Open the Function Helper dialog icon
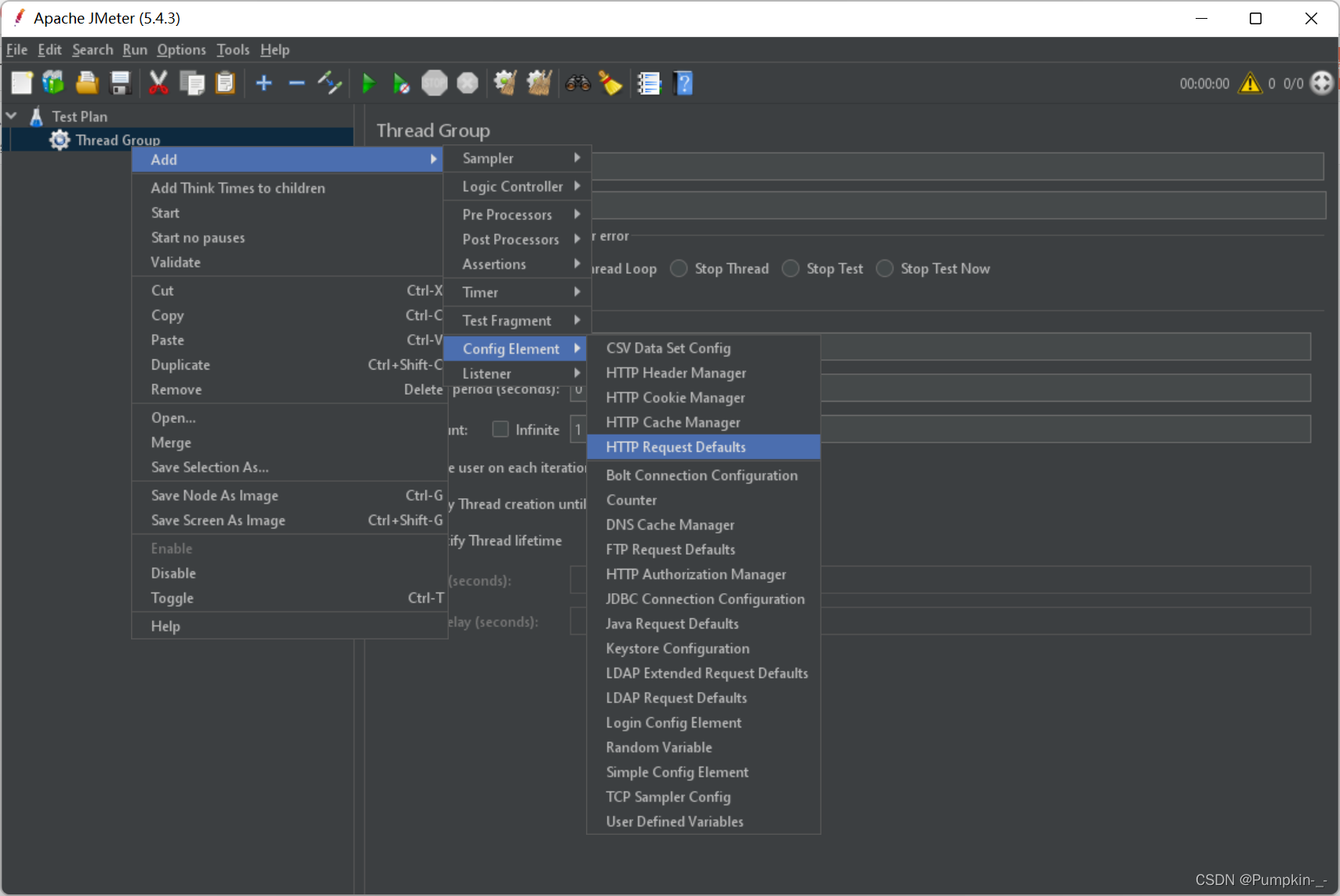The width and height of the screenshot is (1340, 896). 649,82
